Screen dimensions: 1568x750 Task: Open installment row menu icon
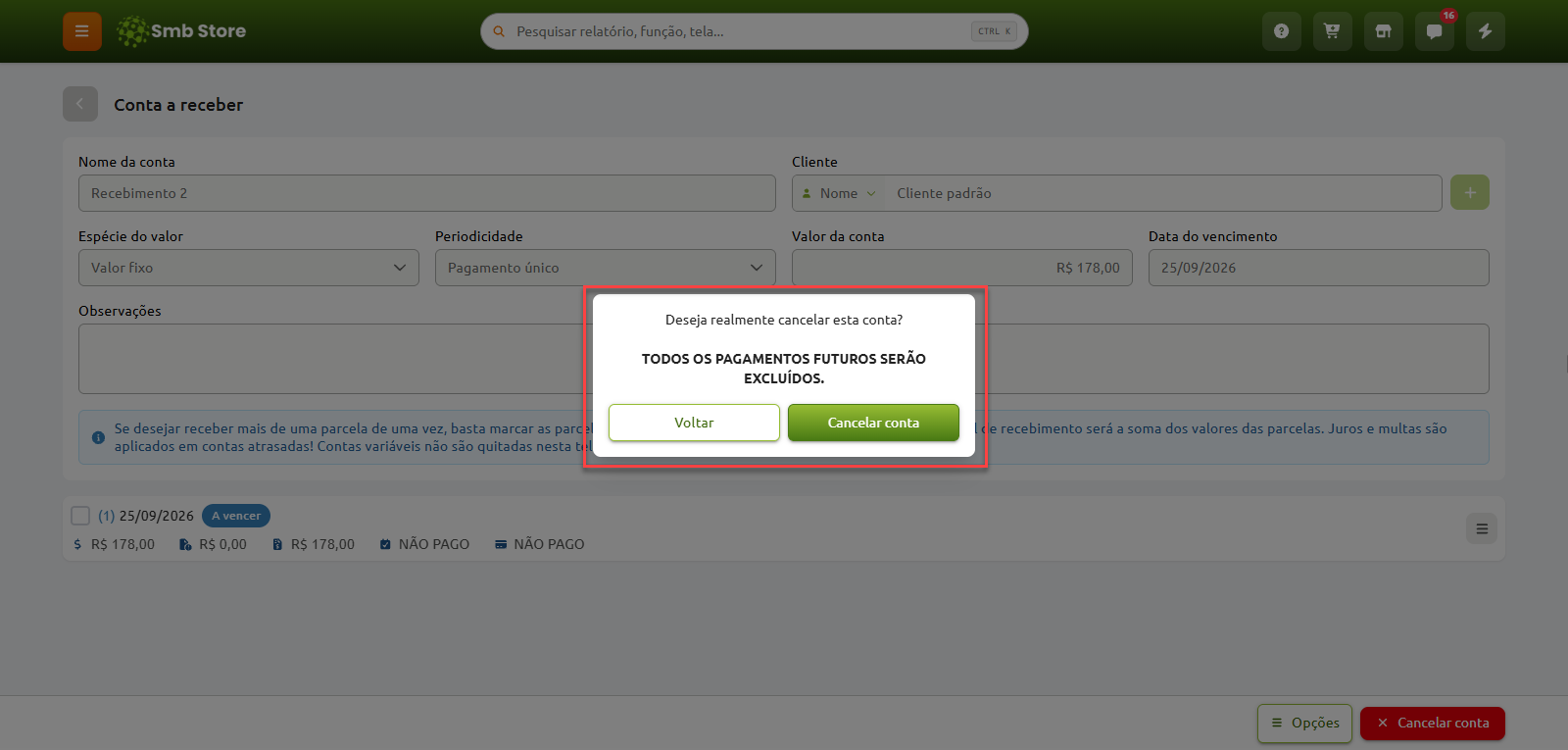(x=1482, y=528)
